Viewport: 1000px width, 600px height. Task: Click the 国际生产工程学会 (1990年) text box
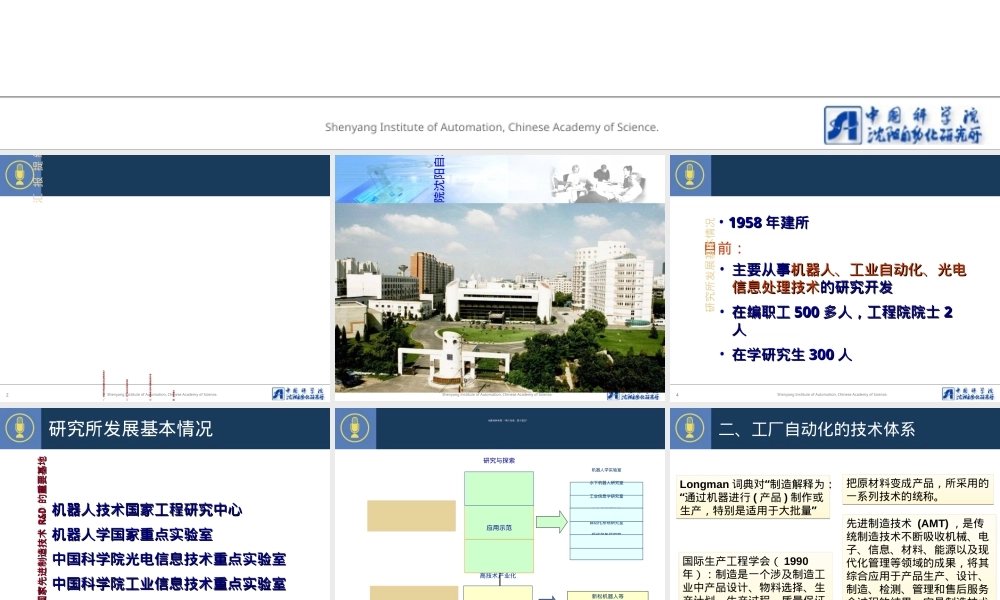pos(754,576)
